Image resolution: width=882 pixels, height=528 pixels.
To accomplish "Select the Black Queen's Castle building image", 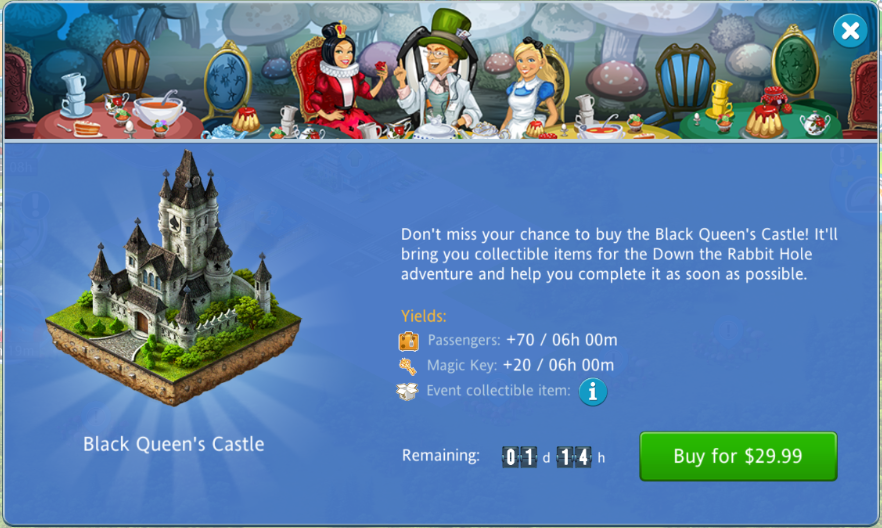I will tap(173, 279).
